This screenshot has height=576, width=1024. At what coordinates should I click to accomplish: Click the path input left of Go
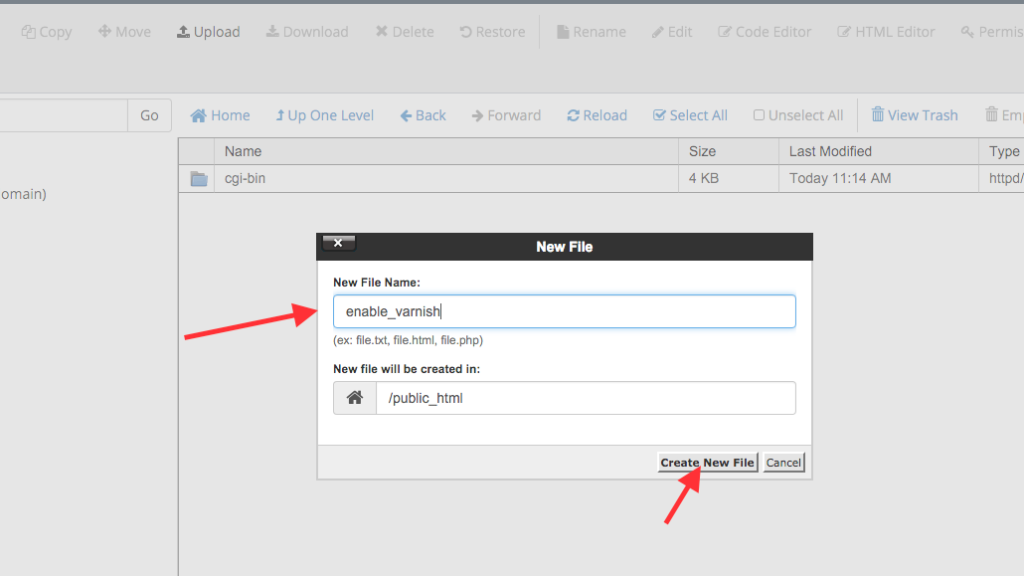pos(63,116)
